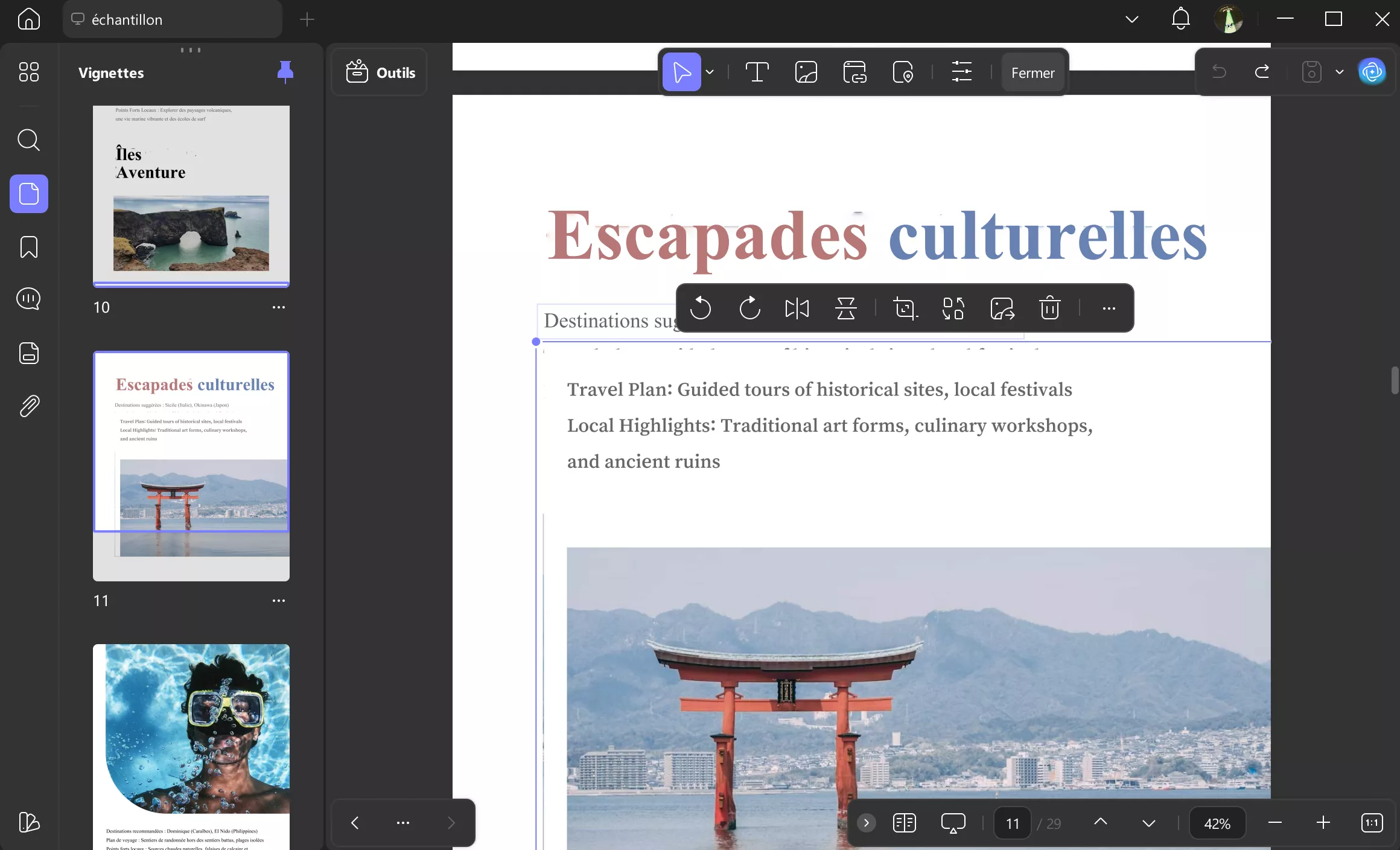Click the Fermer button
The image size is (1400, 850).
pyautogui.click(x=1033, y=72)
